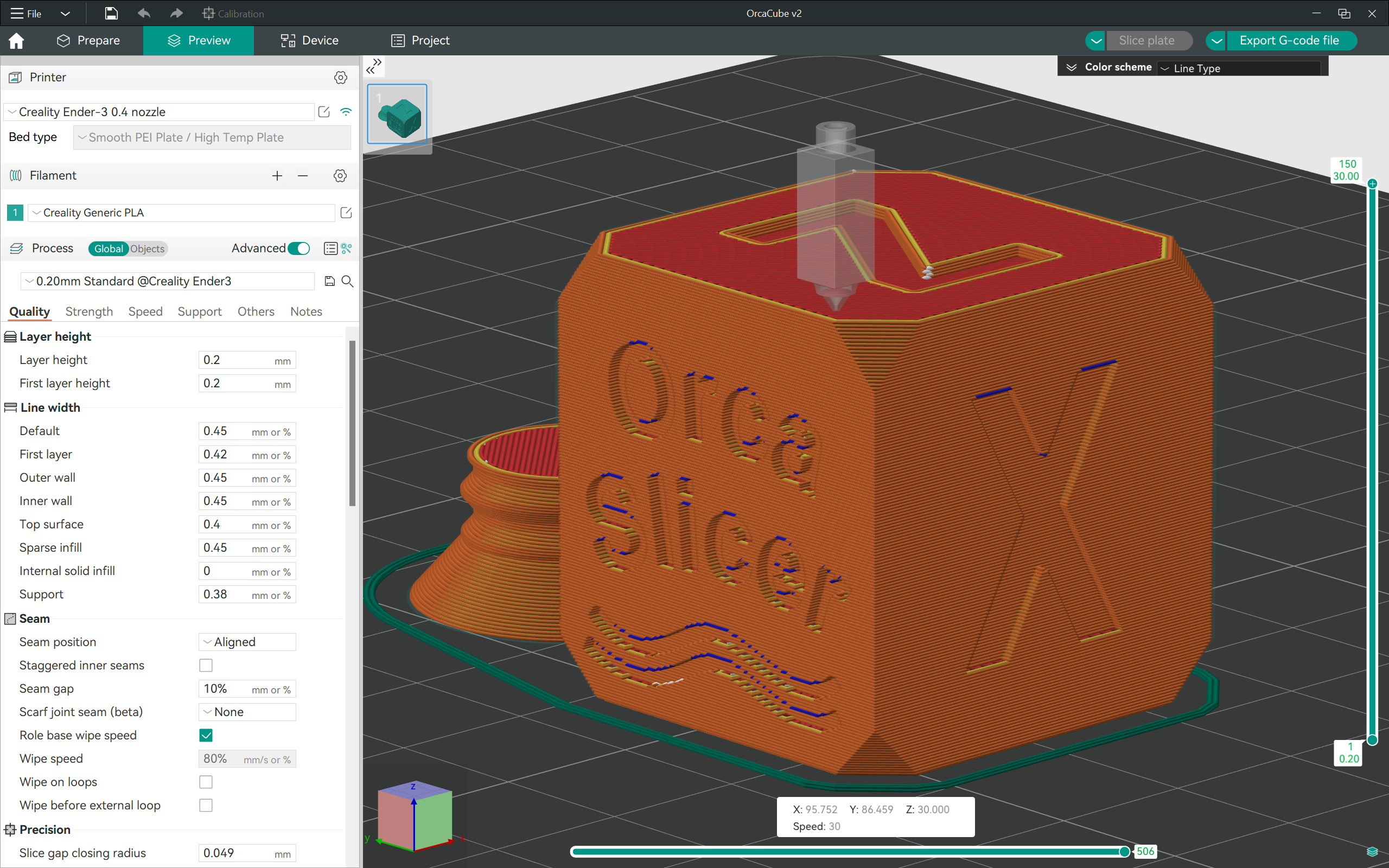Toggle the Advanced mode switch
This screenshot has width=1389, height=868.
pyautogui.click(x=298, y=248)
